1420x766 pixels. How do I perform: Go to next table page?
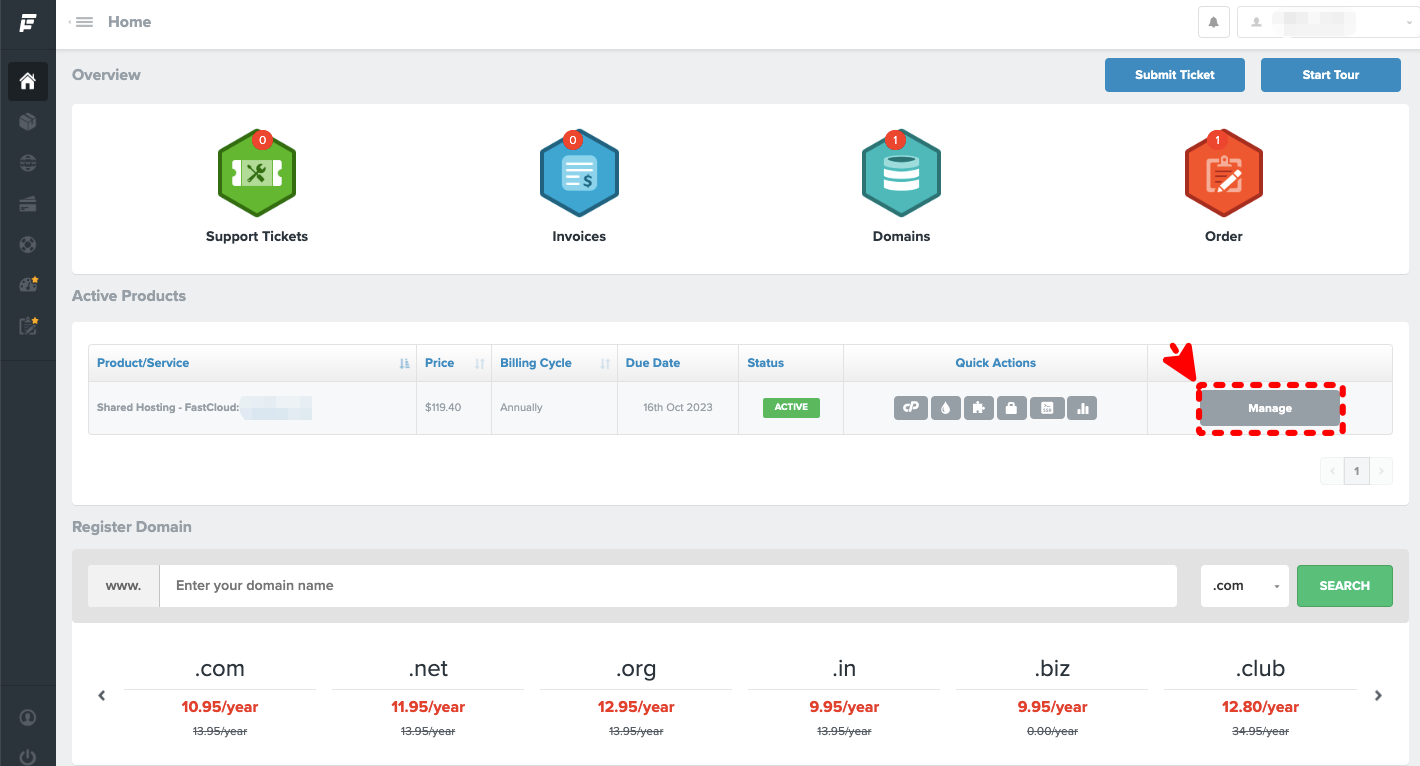click(1381, 471)
